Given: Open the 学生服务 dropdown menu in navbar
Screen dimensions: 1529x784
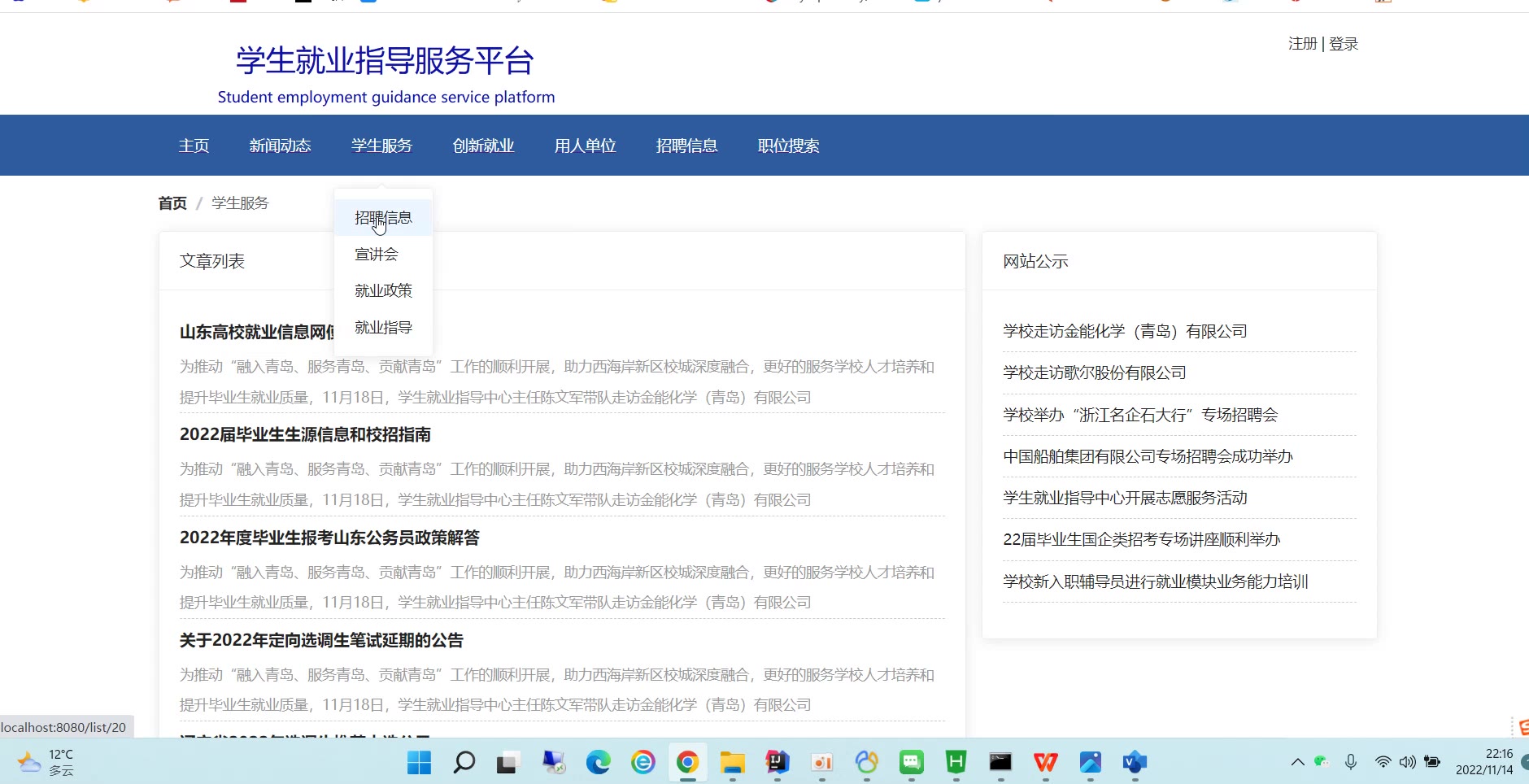Looking at the screenshot, I should 381,146.
